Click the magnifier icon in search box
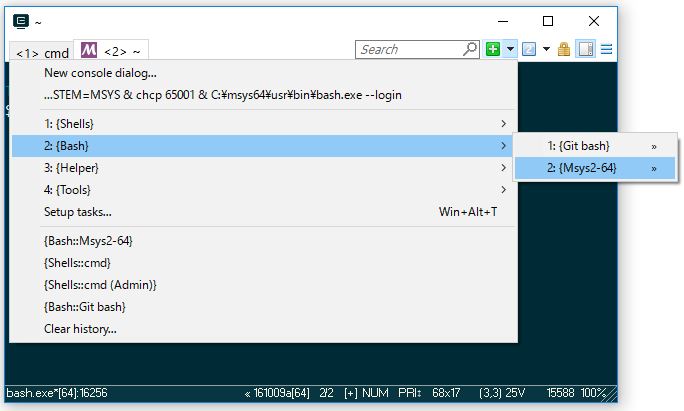This screenshot has width=684, height=411. (x=470, y=49)
